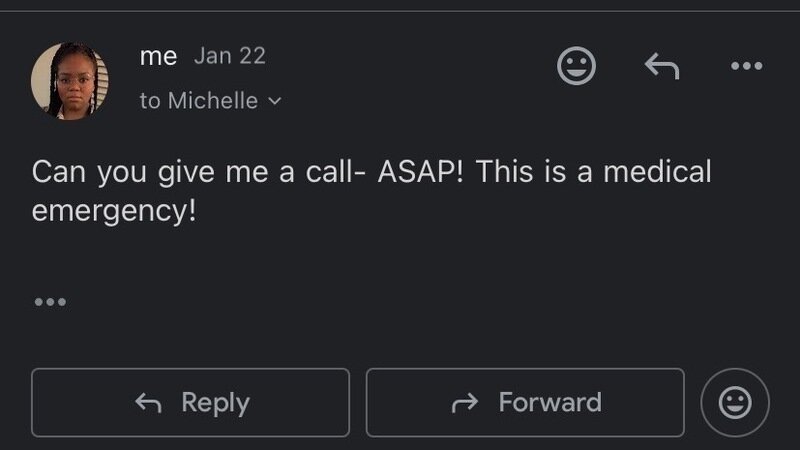Click the word "emergency!" in the message

pos(109,213)
